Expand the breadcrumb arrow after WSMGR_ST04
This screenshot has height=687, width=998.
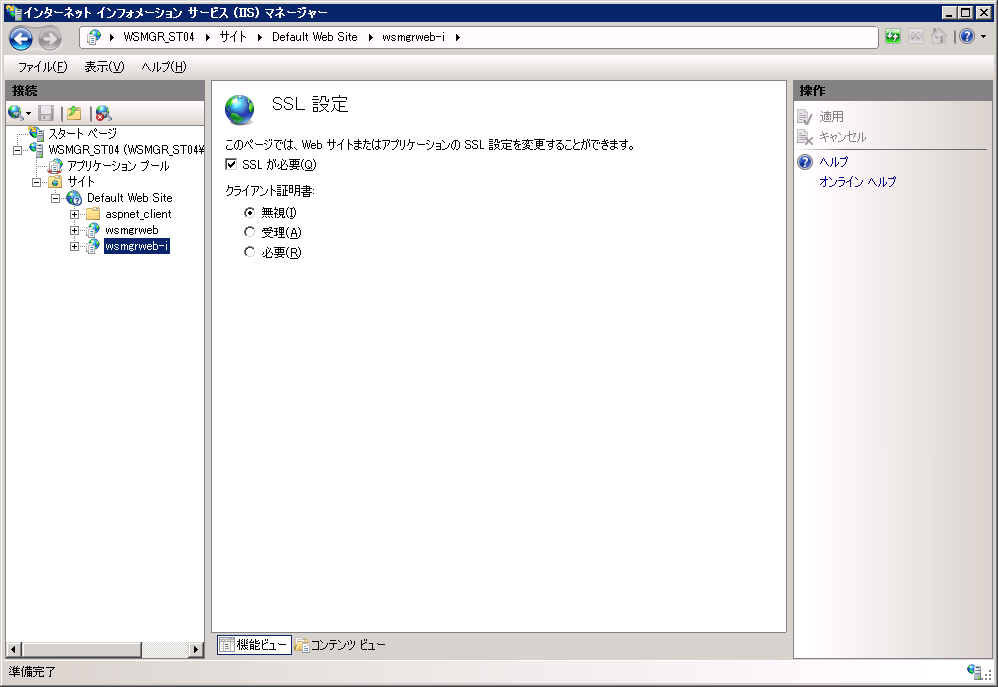pyautogui.click(x=207, y=38)
